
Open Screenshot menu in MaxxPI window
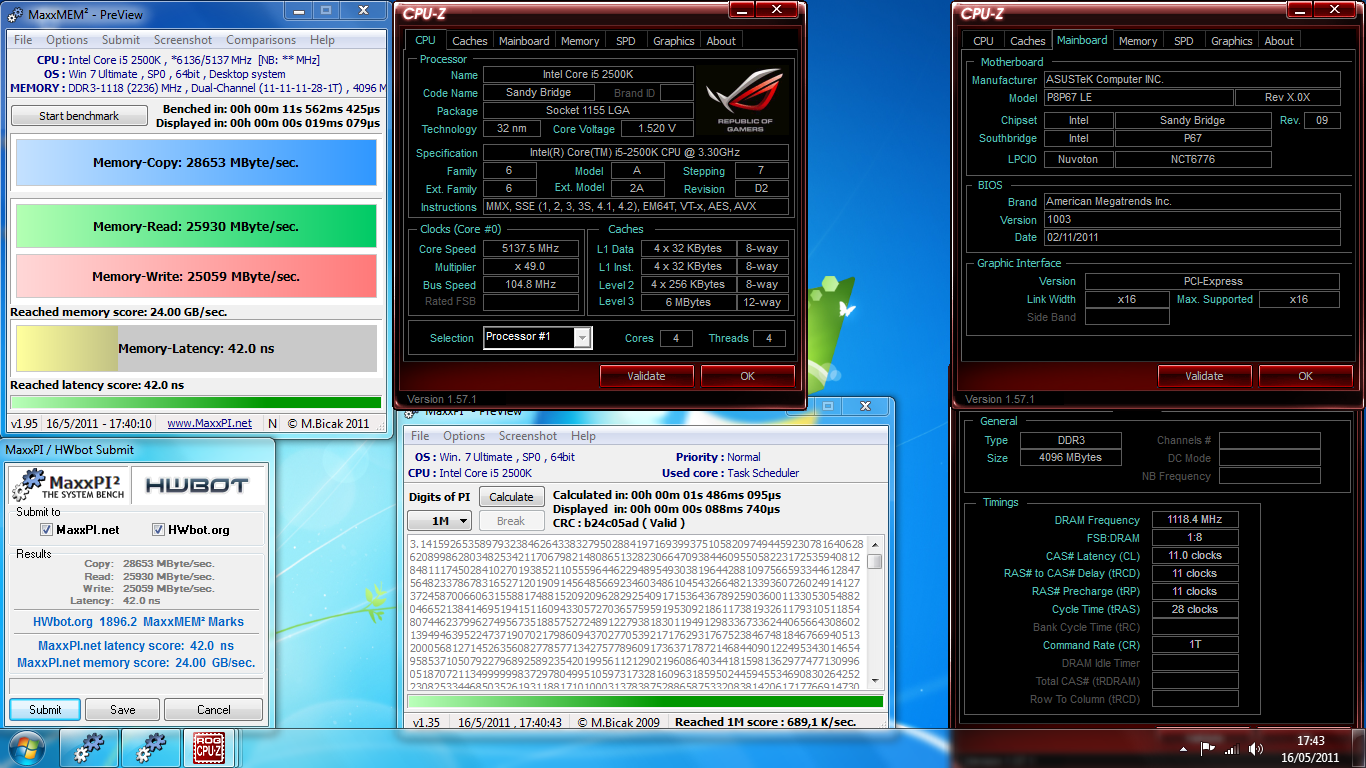[x=528, y=436]
